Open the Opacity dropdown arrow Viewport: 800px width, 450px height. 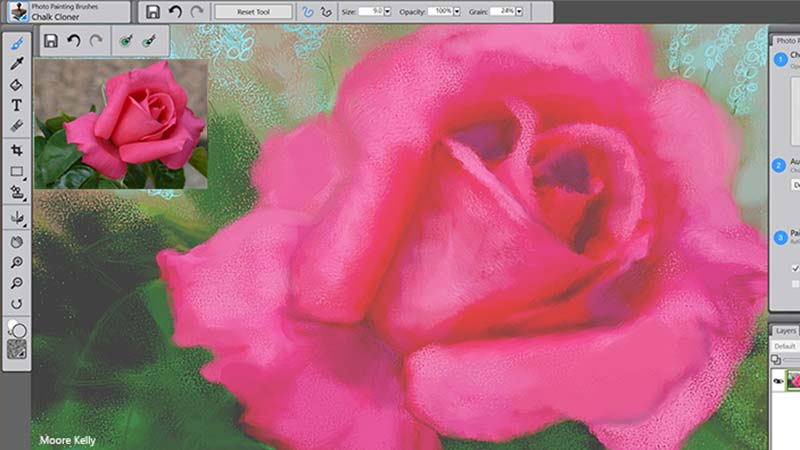pyautogui.click(x=457, y=12)
